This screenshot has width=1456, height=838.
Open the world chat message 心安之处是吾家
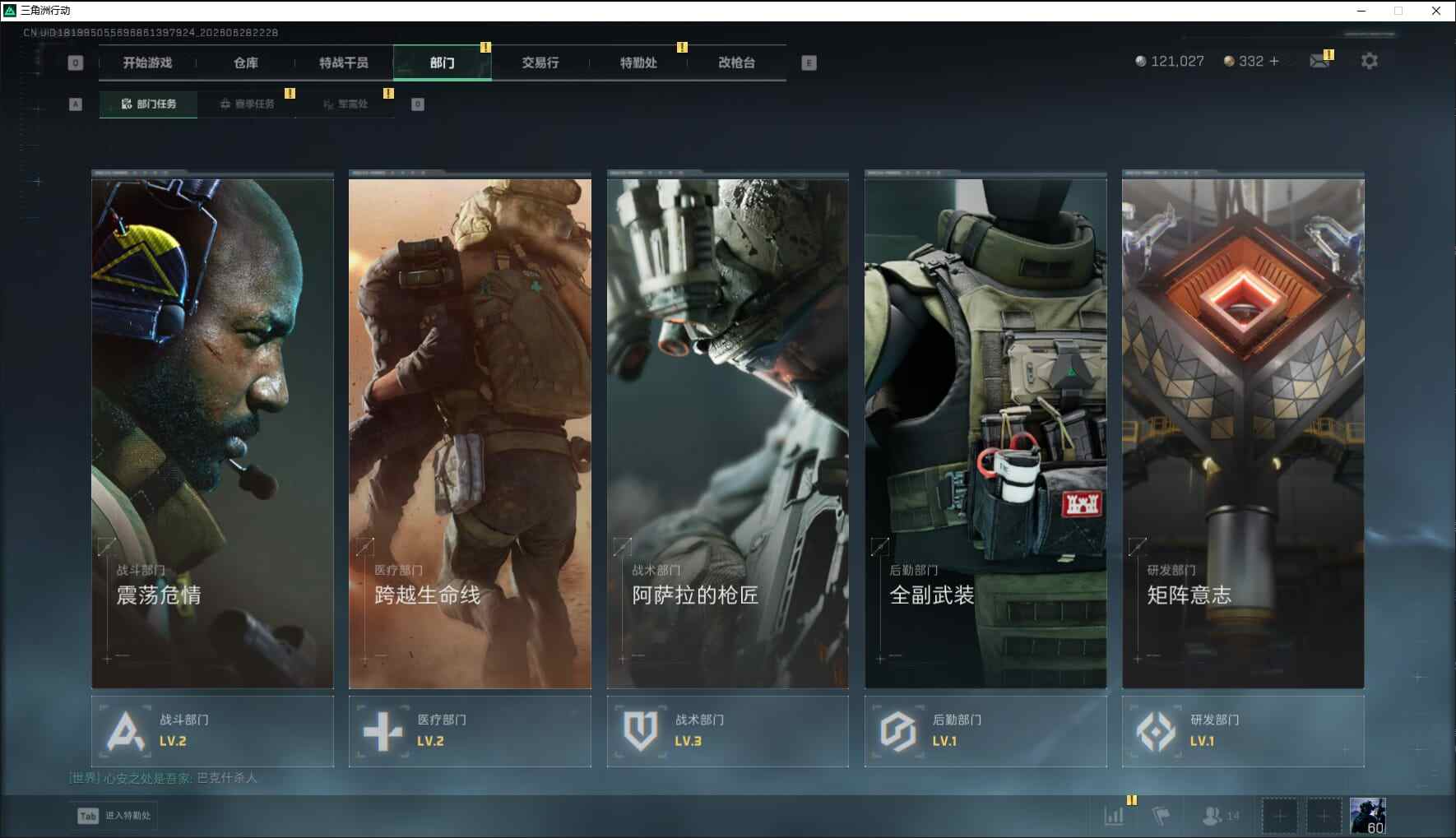pos(163,778)
